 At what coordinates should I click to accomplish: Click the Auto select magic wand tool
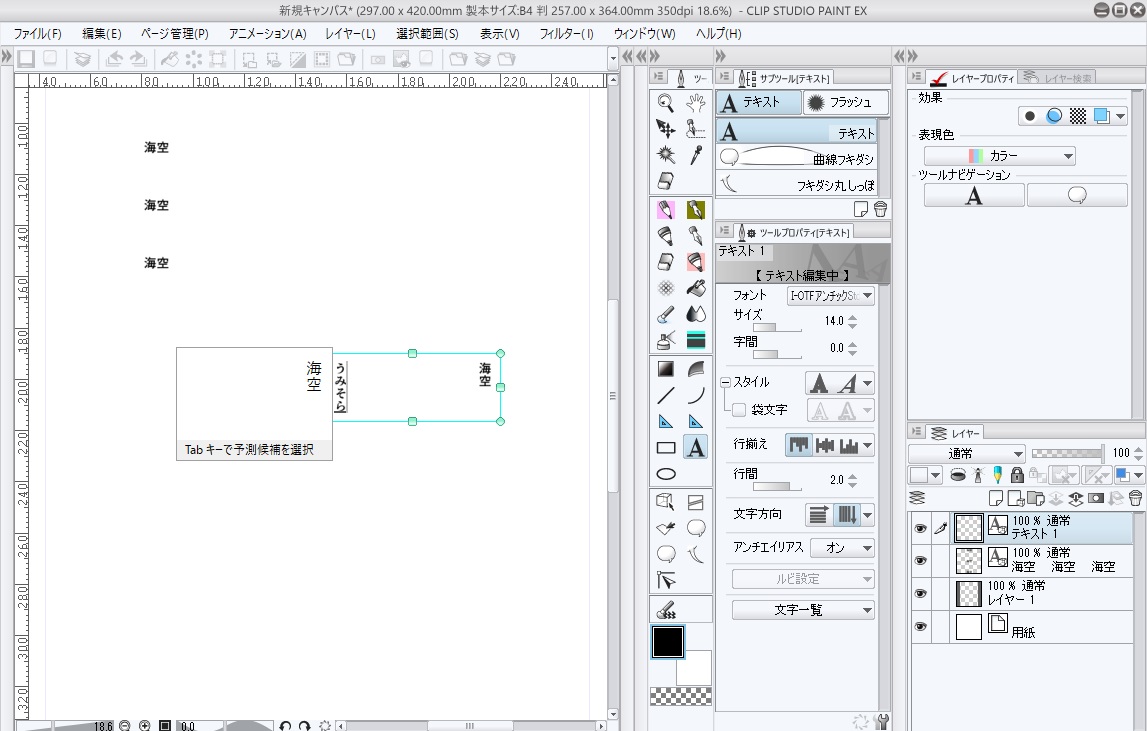pos(666,155)
